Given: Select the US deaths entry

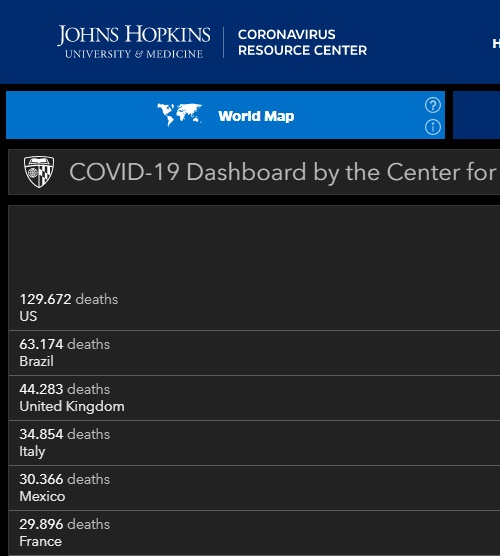Looking at the screenshot, I should pyautogui.click(x=254, y=307).
